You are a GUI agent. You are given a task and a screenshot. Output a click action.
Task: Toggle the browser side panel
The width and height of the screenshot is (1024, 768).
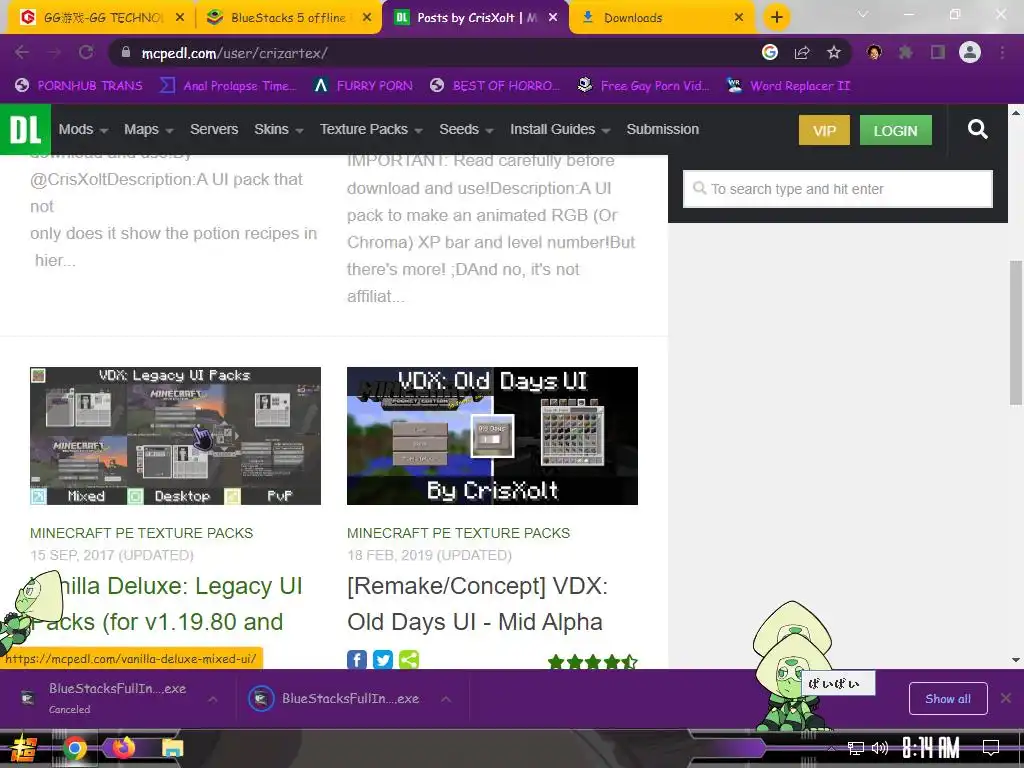coord(938,52)
